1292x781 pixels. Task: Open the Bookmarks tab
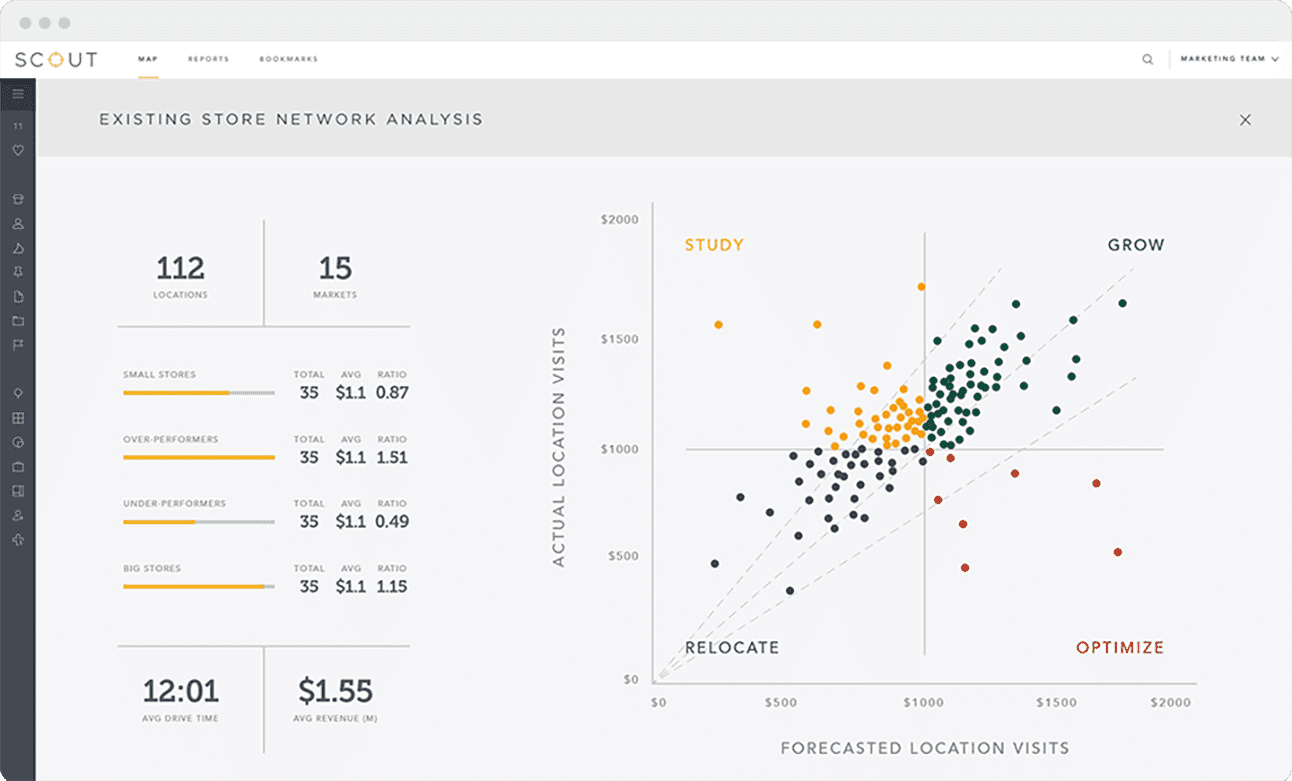pos(288,59)
